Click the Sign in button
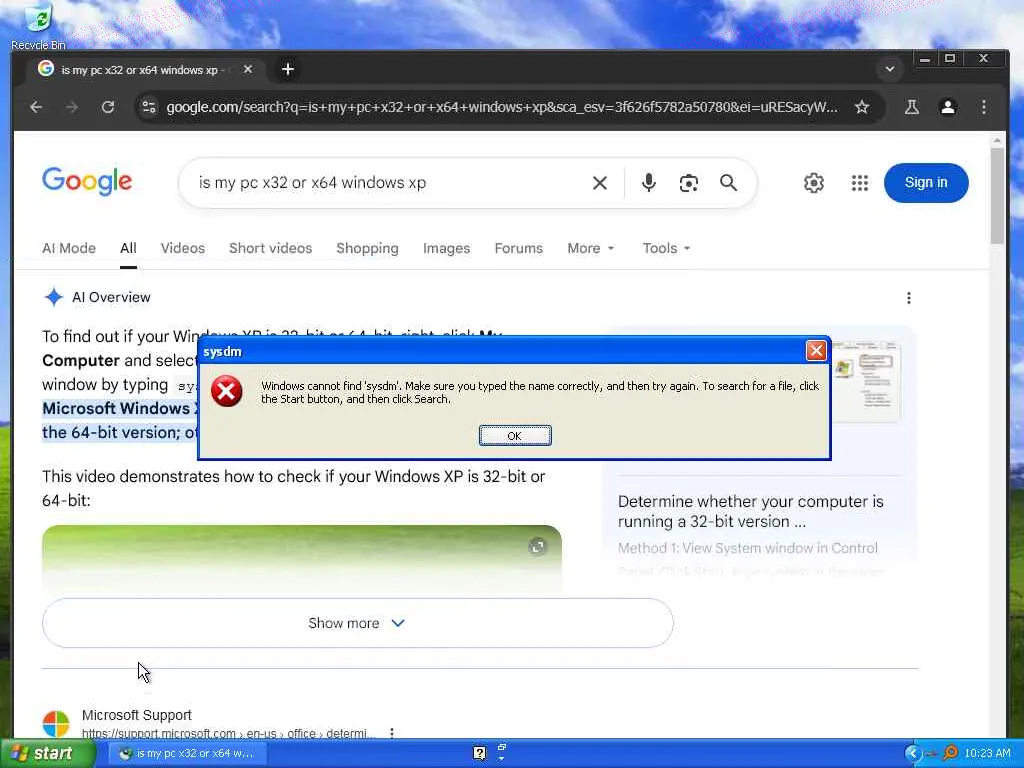This screenshot has width=1024, height=768. tap(925, 183)
